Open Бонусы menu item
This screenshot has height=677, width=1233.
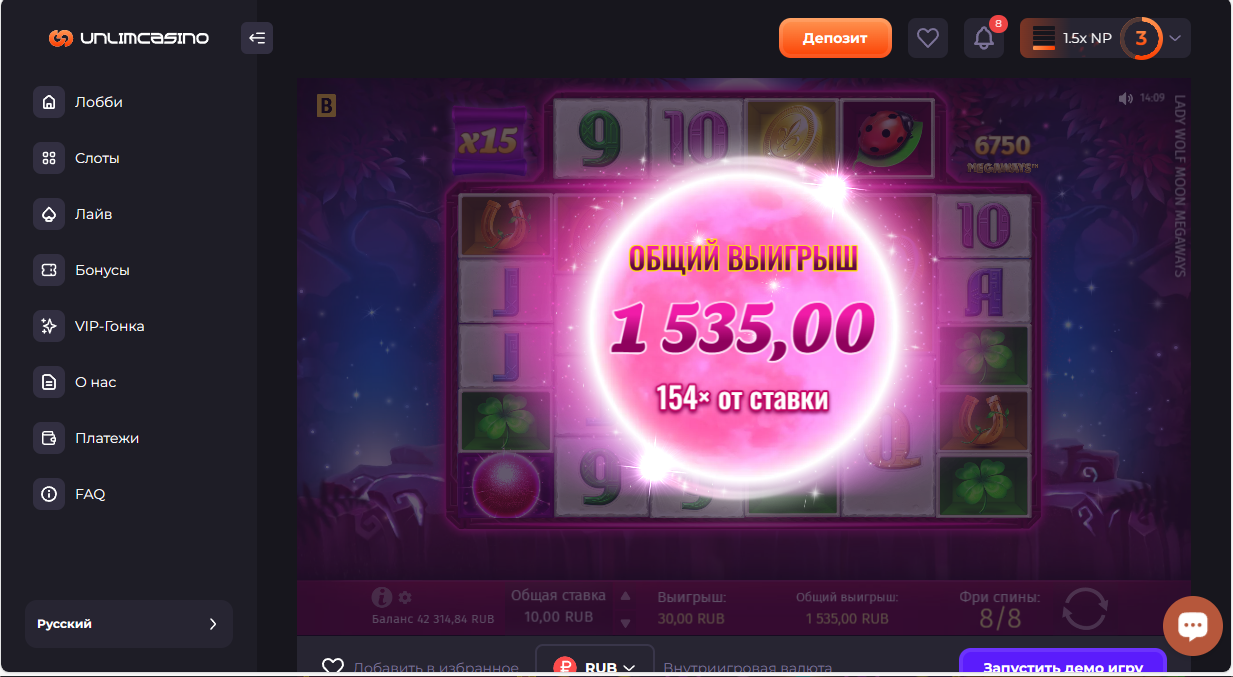pos(102,270)
